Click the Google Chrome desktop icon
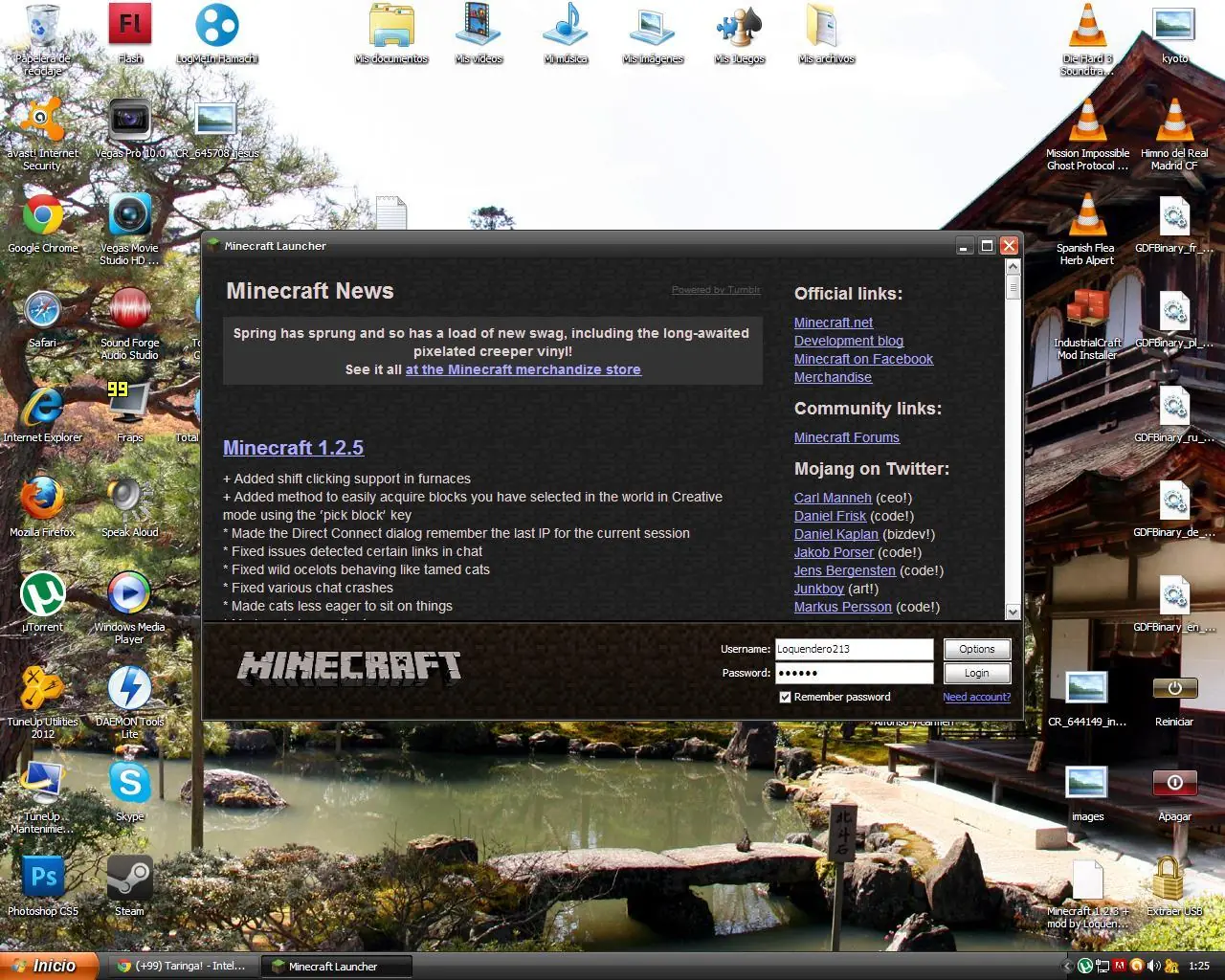Image resolution: width=1225 pixels, height=980 pixels. pos(43,223)
